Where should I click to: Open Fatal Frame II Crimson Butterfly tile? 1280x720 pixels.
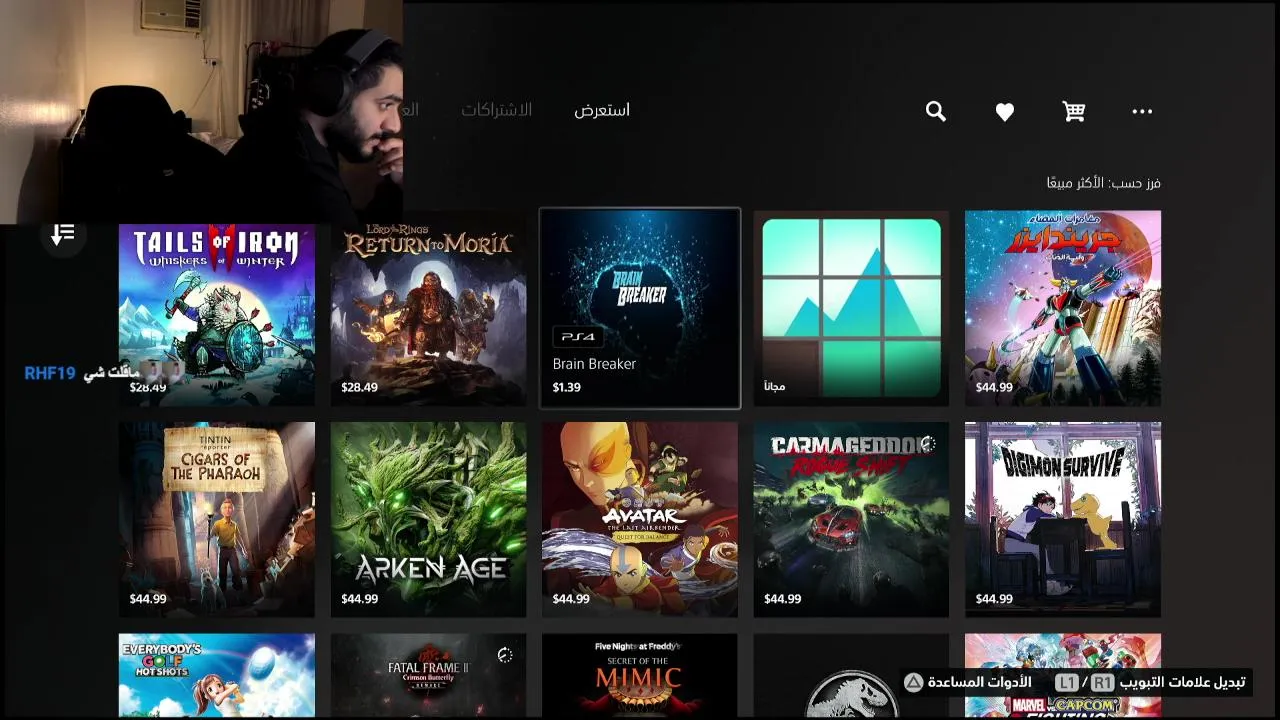pos(428,676)
